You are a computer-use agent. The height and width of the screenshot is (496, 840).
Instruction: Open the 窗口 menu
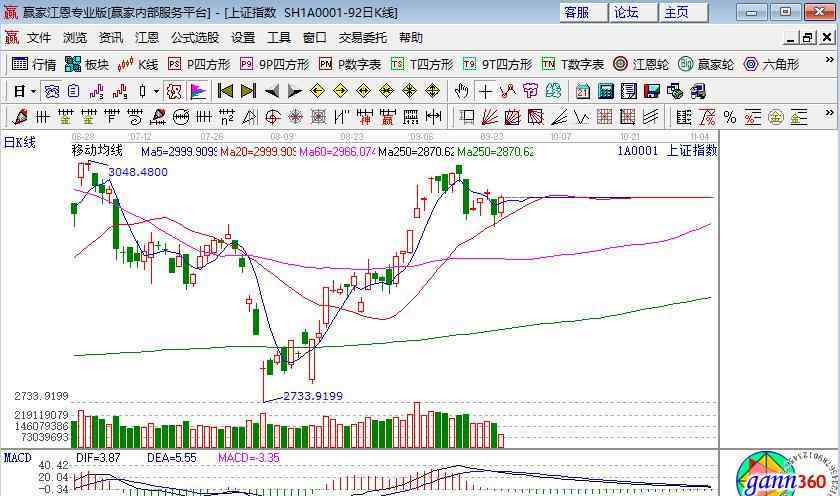coord(314,38)
